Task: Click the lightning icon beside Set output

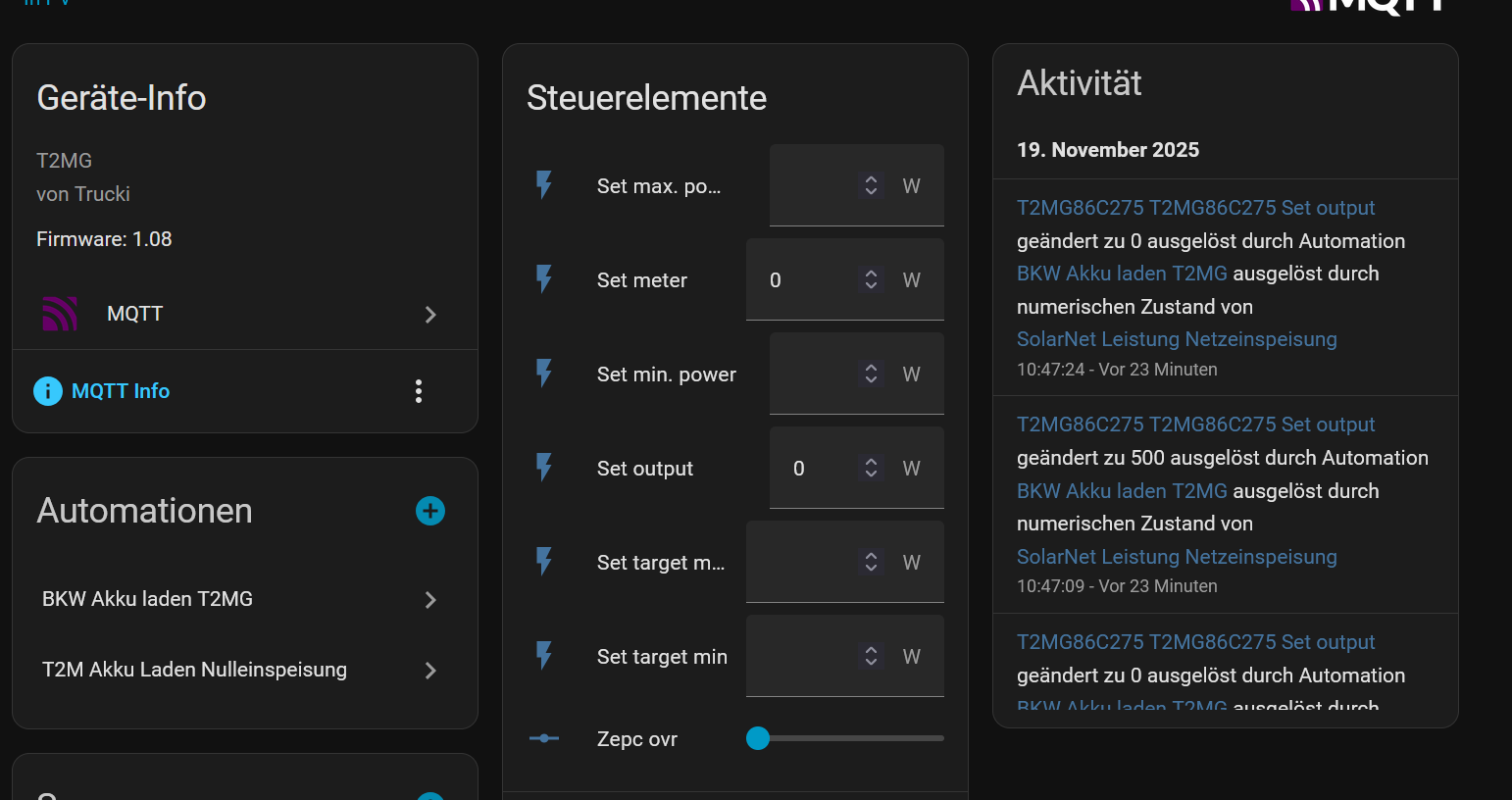Action: pos(544,468)
